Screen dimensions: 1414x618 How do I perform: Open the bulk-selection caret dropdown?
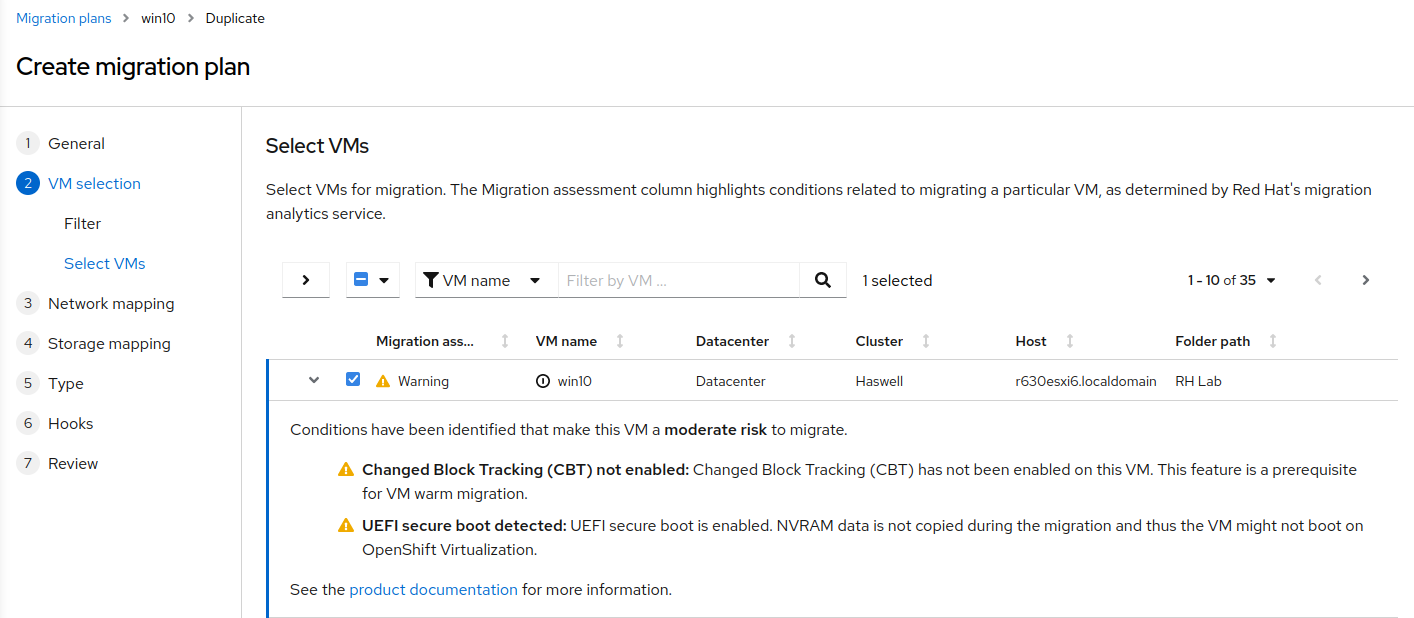pos(384,280)
